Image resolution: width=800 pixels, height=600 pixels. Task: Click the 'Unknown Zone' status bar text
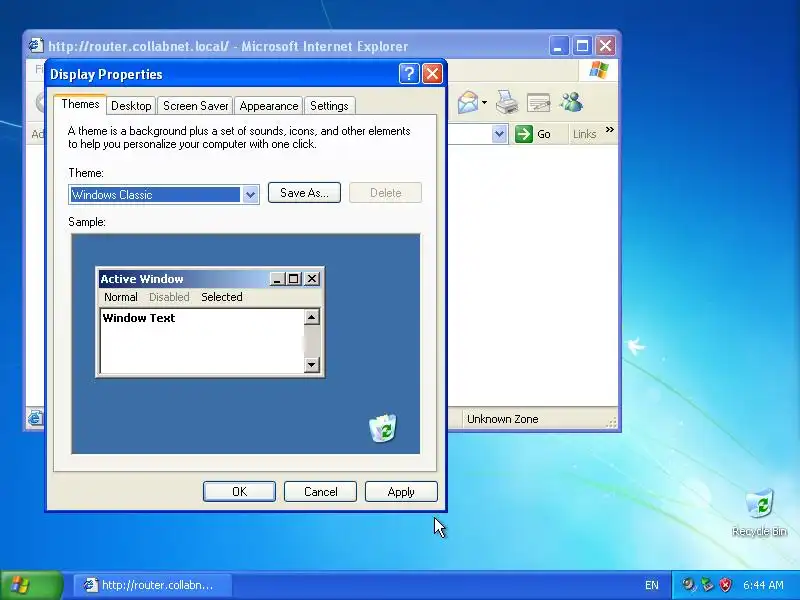click(503, 419)
